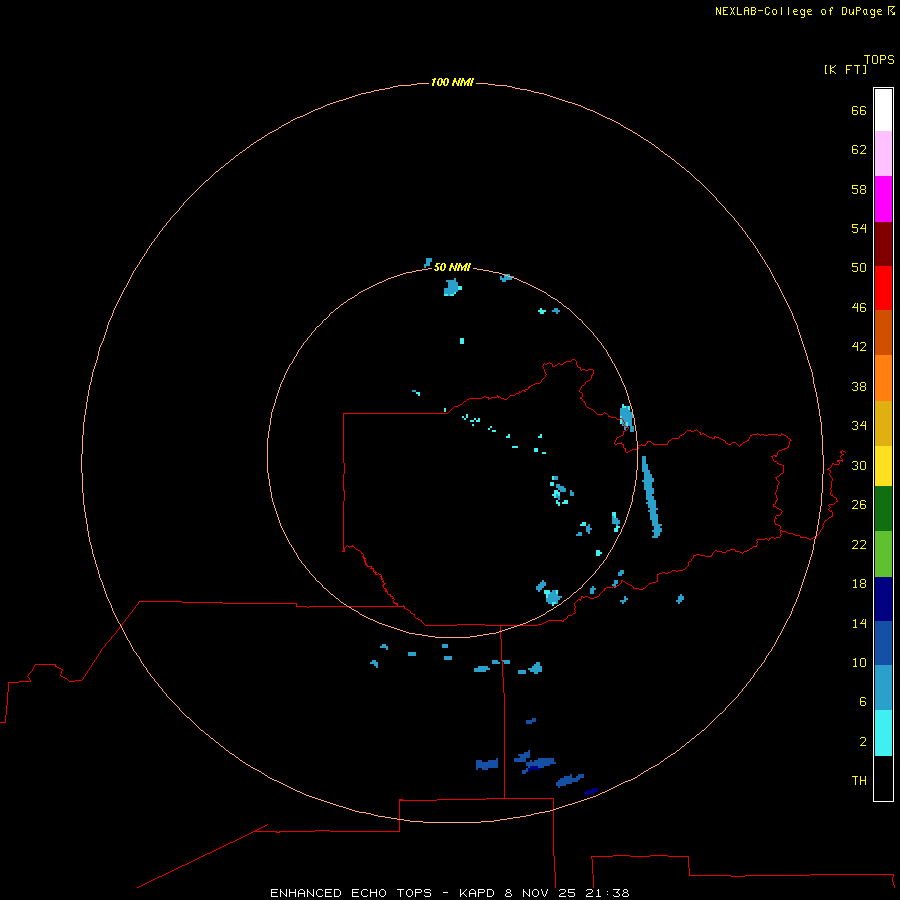Click the black TH legend swatch
The image size is (900, 900).
(x=883, y=778)
